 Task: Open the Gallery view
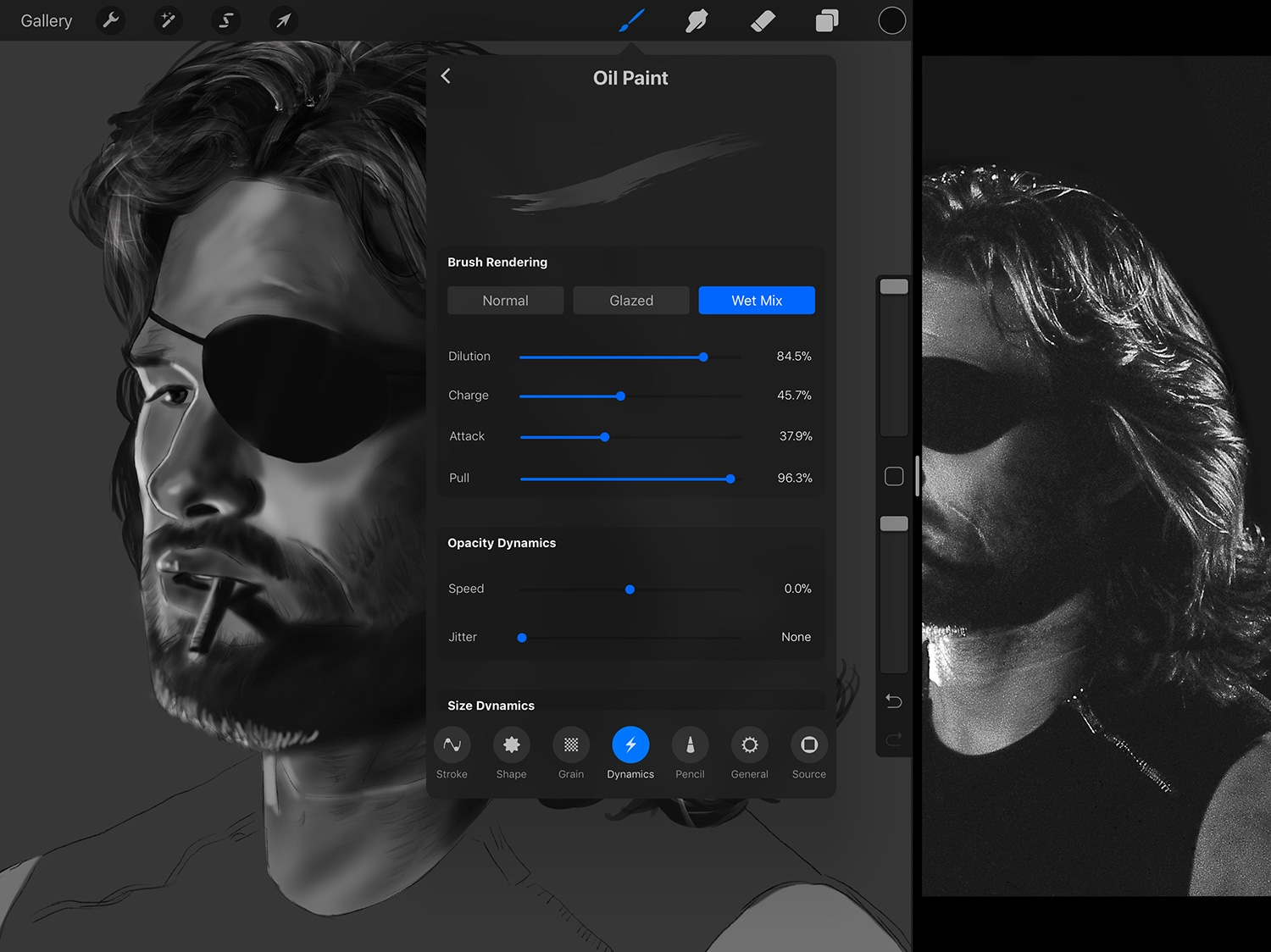[x=47, y=21]
